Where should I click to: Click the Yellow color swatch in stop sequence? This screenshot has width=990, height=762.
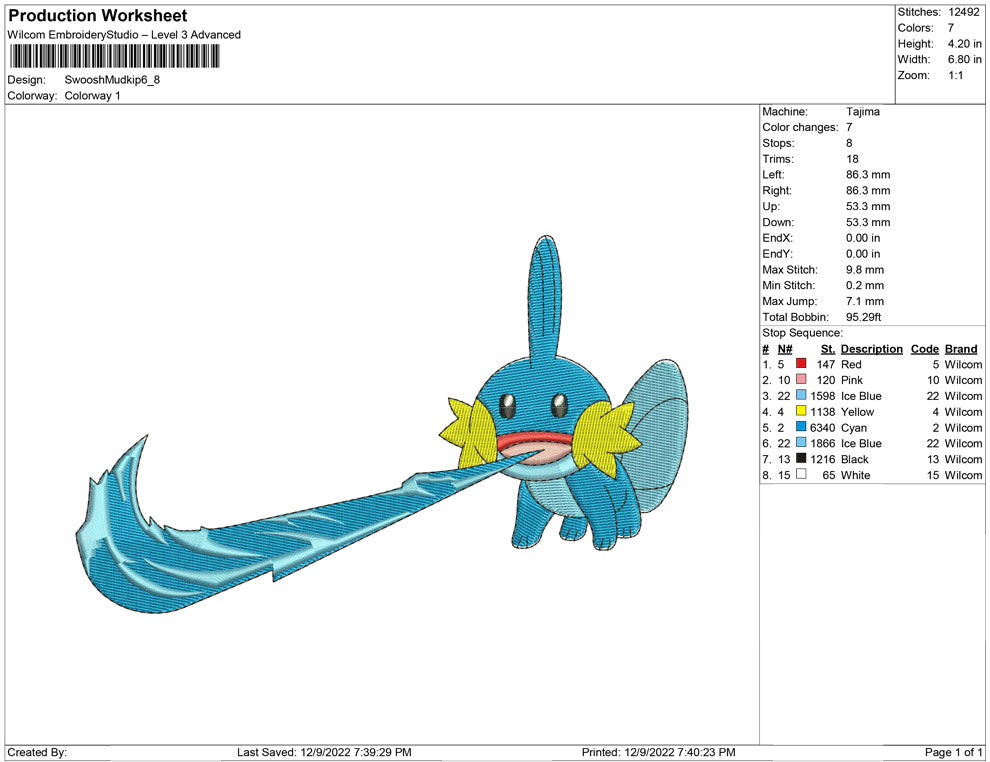(x=801, y=411)
